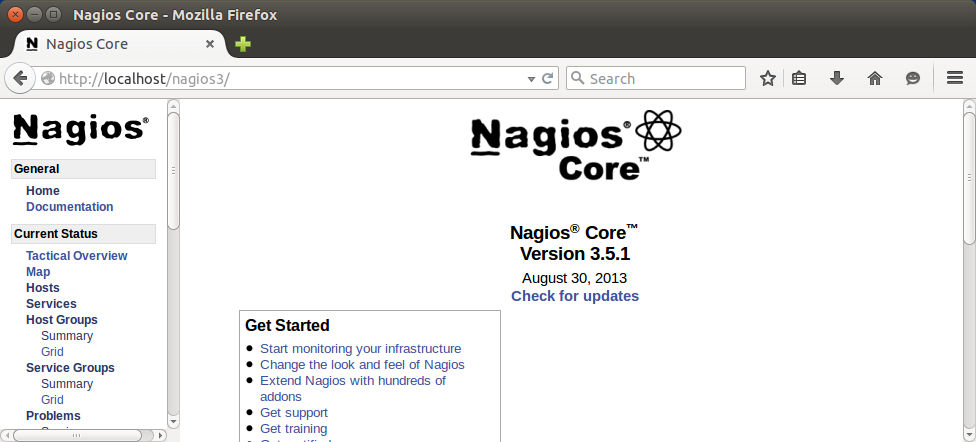Open Host Groups in sidebar
Viewport: 976px width, 442px height.
[62, 320]
